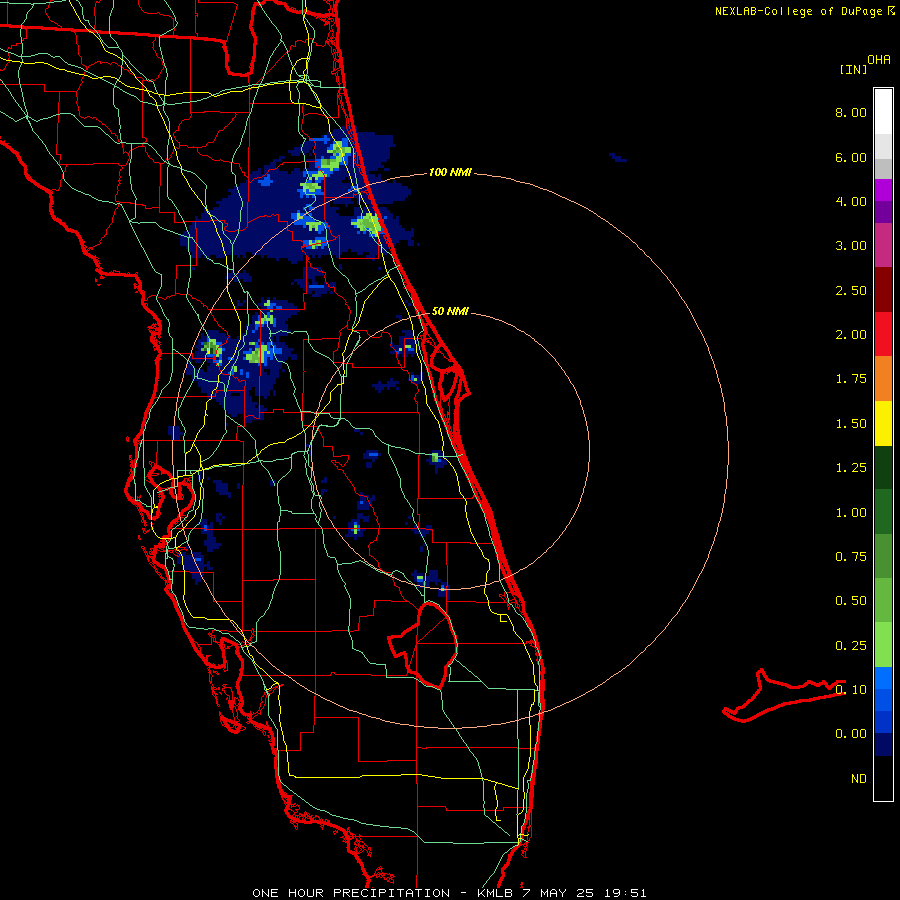Click the black ND swatch in legend
Image resolution: width=900 pixels, height=900 pixels.
click(x=883, y=778)
